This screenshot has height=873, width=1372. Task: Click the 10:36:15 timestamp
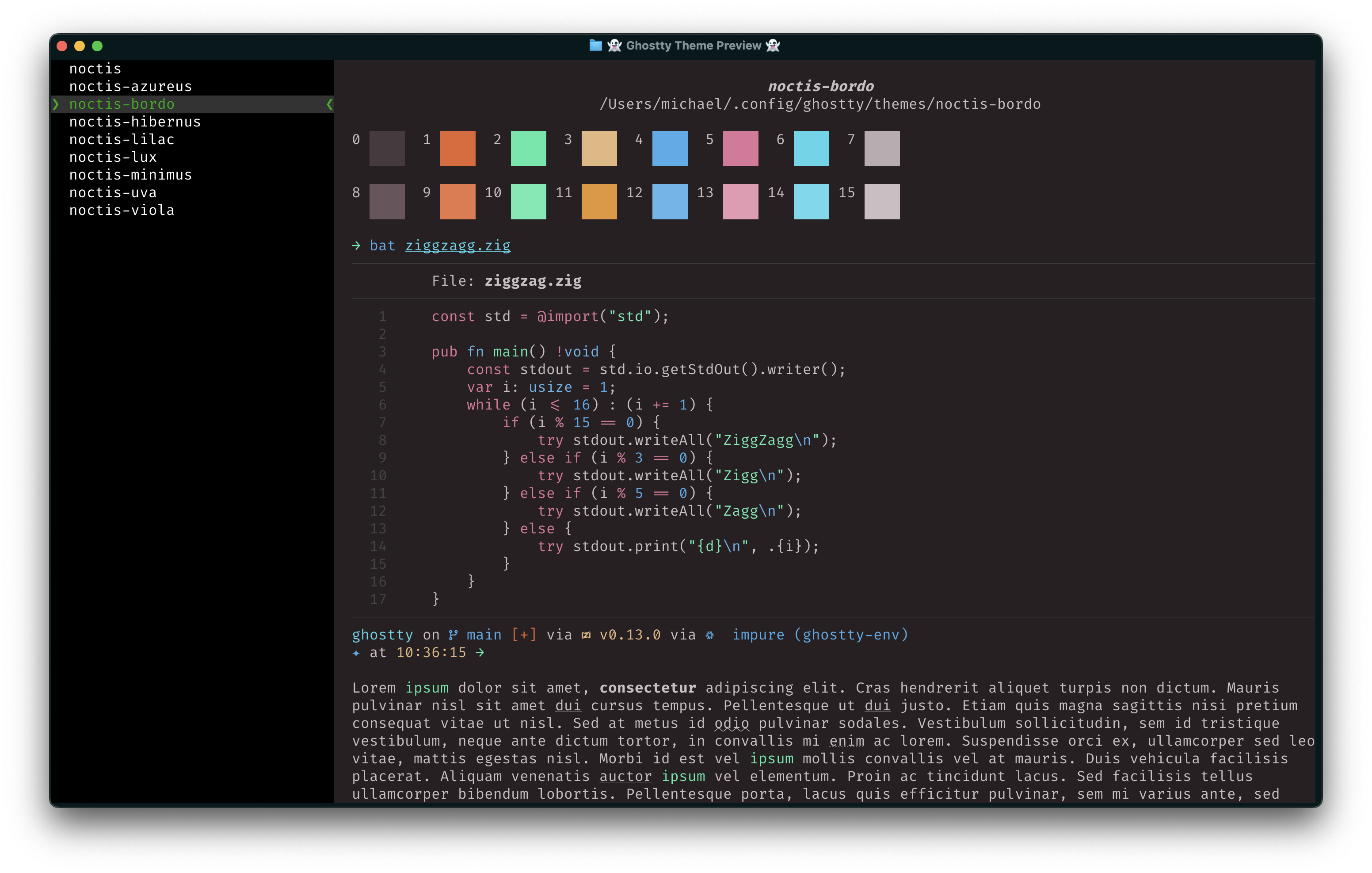tap(431, 652)
